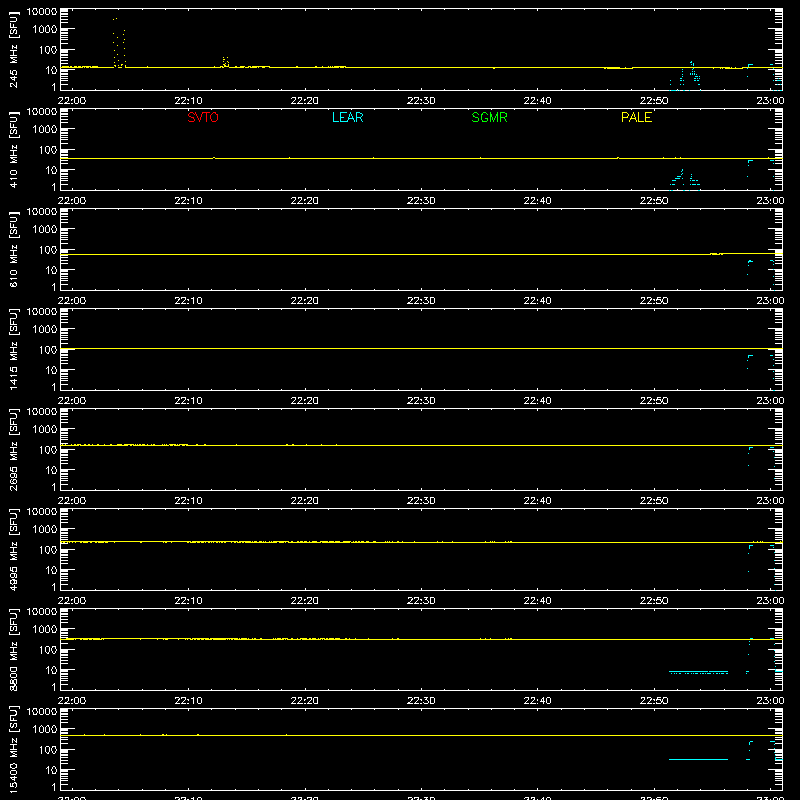800x800 pixels.
Task: Click the green SGMR station label
Action: [489, 117]
